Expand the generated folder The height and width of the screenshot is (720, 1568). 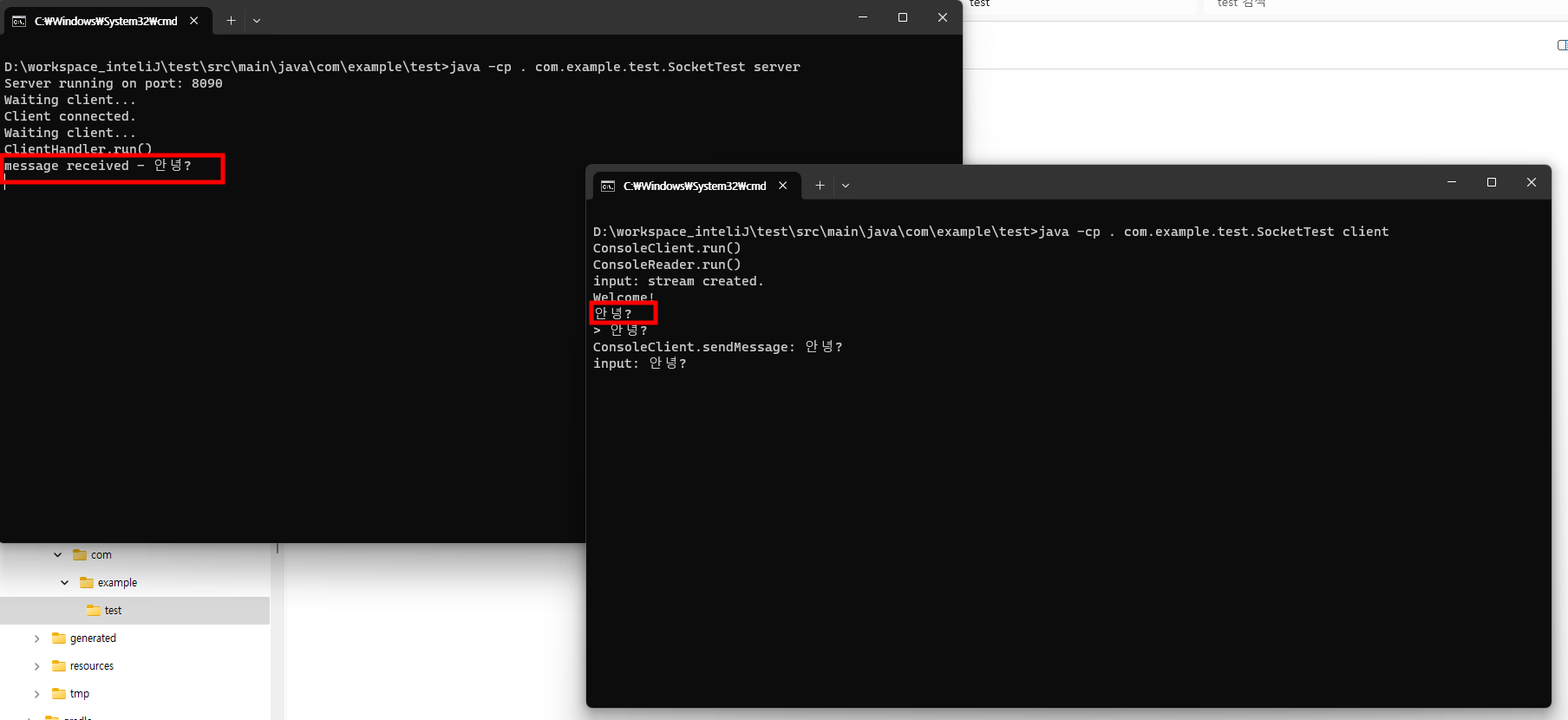(x=36, y=638)
